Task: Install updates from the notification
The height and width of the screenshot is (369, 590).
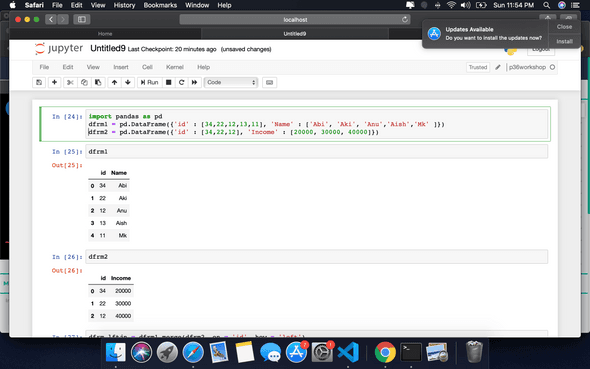Action: (564, 41)
